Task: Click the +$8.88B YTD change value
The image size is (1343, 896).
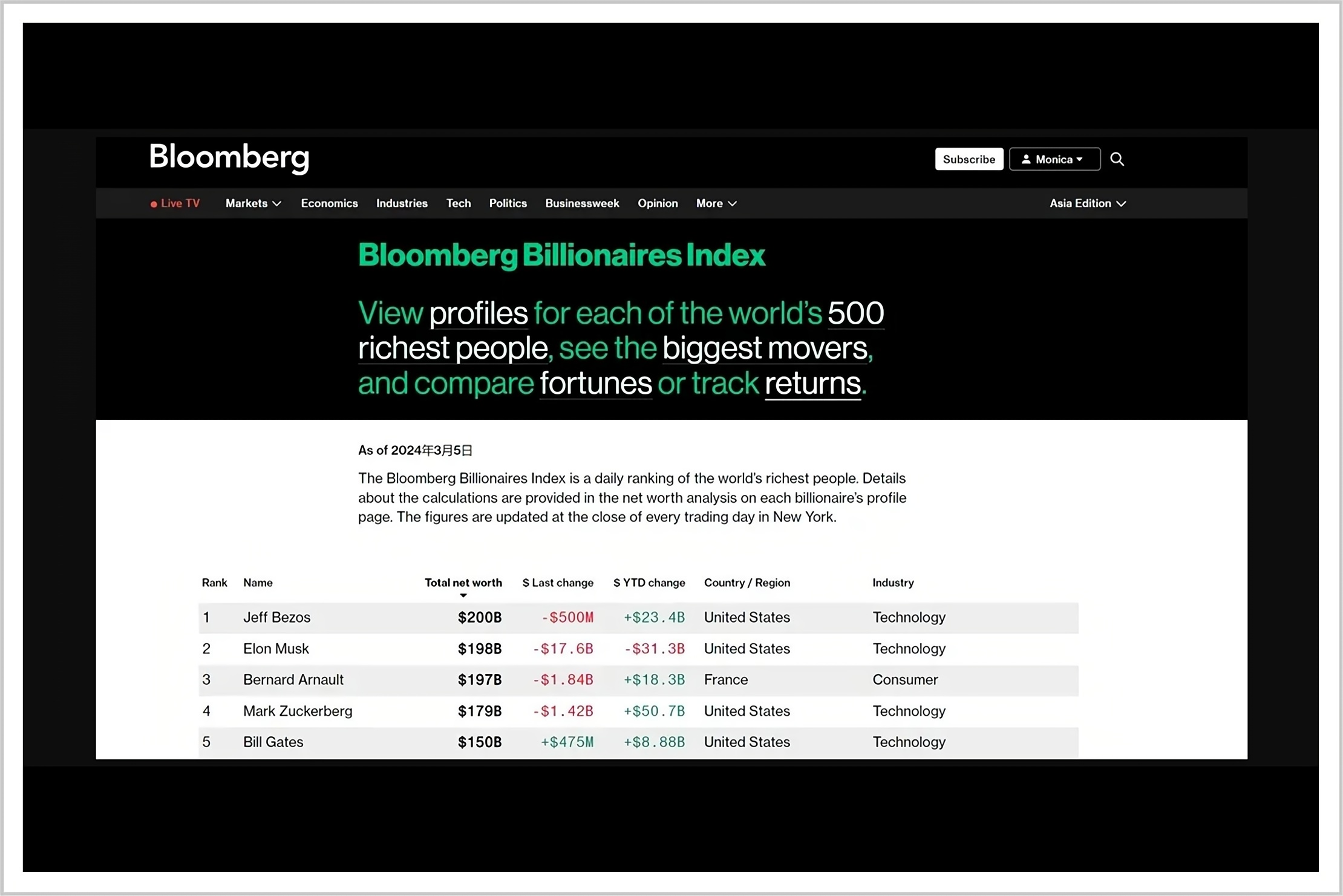Action: [x=655, y=742]
